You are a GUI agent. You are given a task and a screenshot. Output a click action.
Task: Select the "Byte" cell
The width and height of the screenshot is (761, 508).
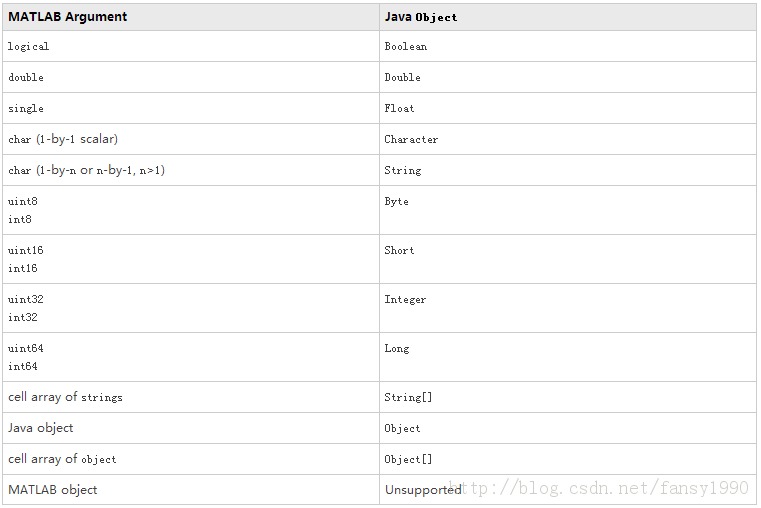coord(396,201)
